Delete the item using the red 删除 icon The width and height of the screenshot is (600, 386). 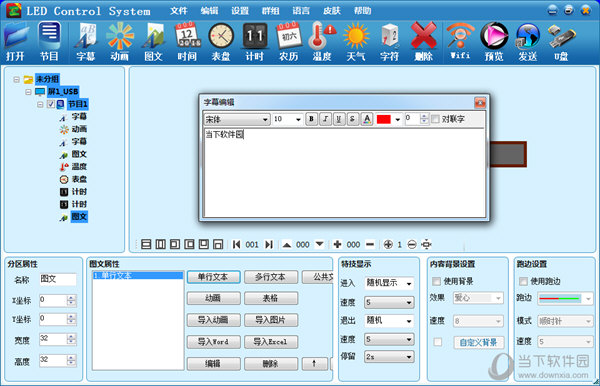(424, 41)
